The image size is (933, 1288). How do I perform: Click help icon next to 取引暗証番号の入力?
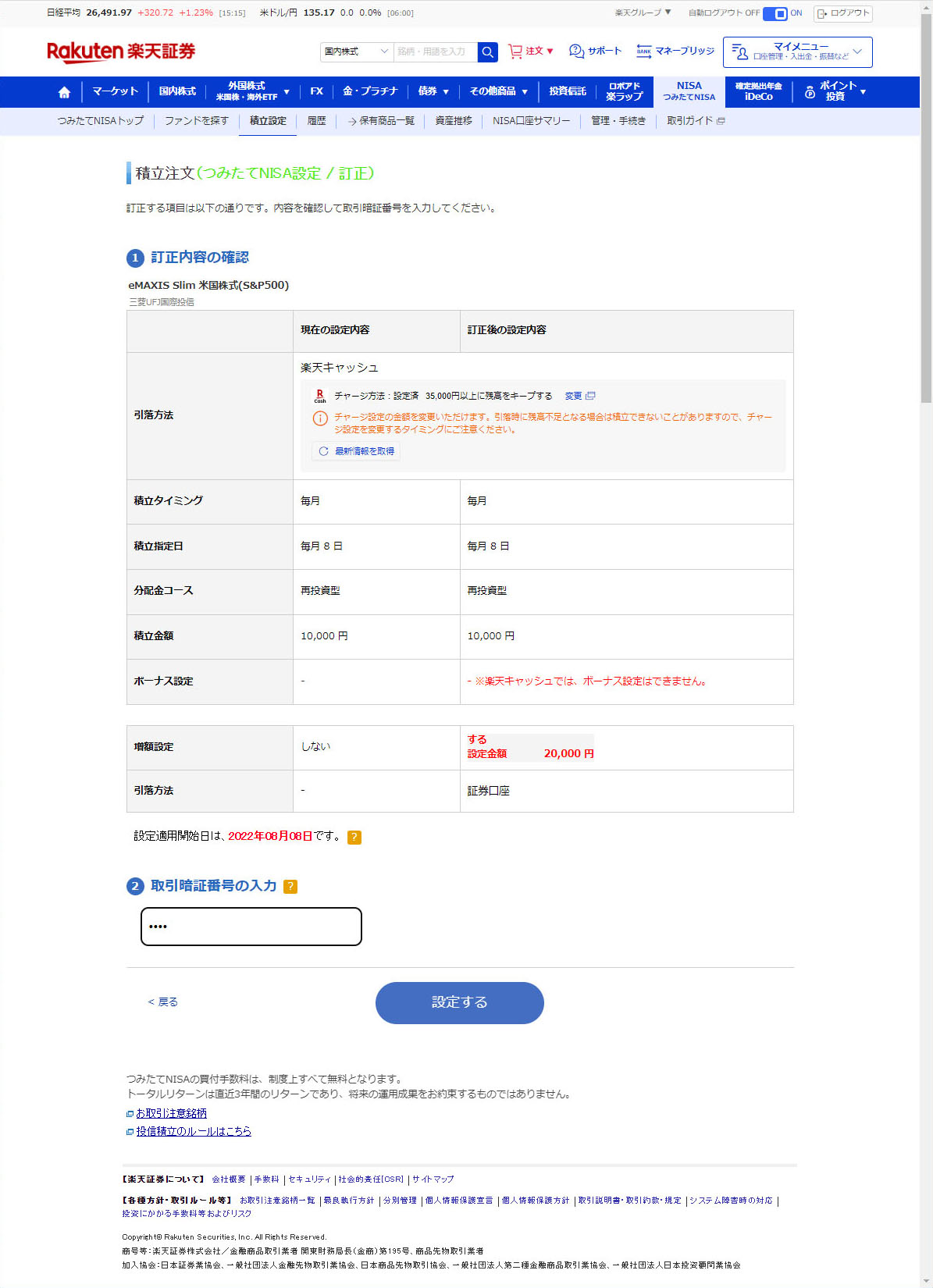tap(290, 886)
